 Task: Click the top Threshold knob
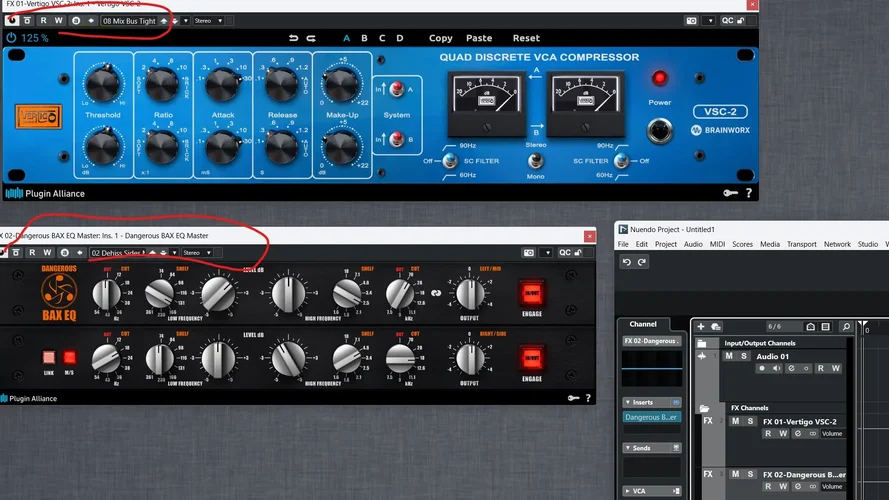tap(103, 84)
